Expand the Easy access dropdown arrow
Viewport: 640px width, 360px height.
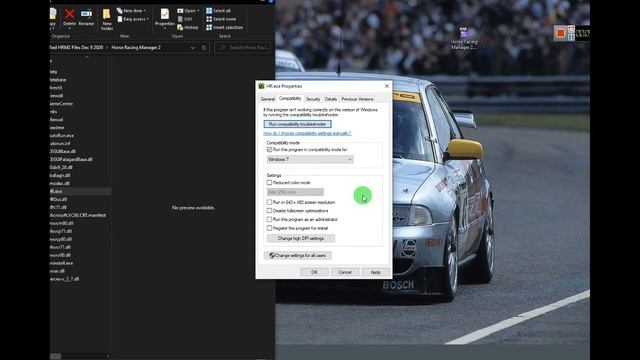147,19
